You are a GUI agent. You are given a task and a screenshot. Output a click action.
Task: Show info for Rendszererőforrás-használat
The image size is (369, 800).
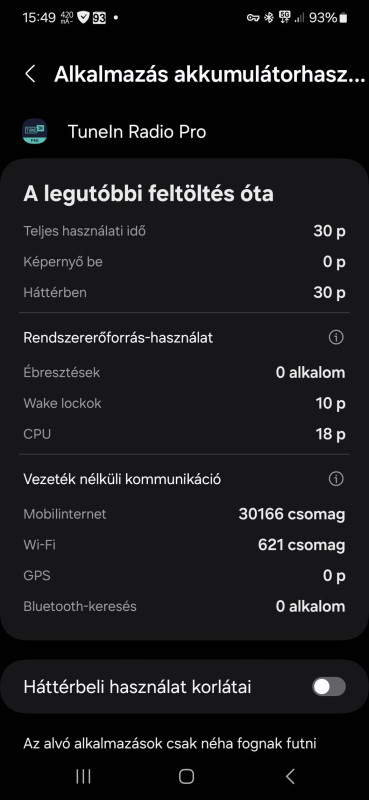click(336, 337)
